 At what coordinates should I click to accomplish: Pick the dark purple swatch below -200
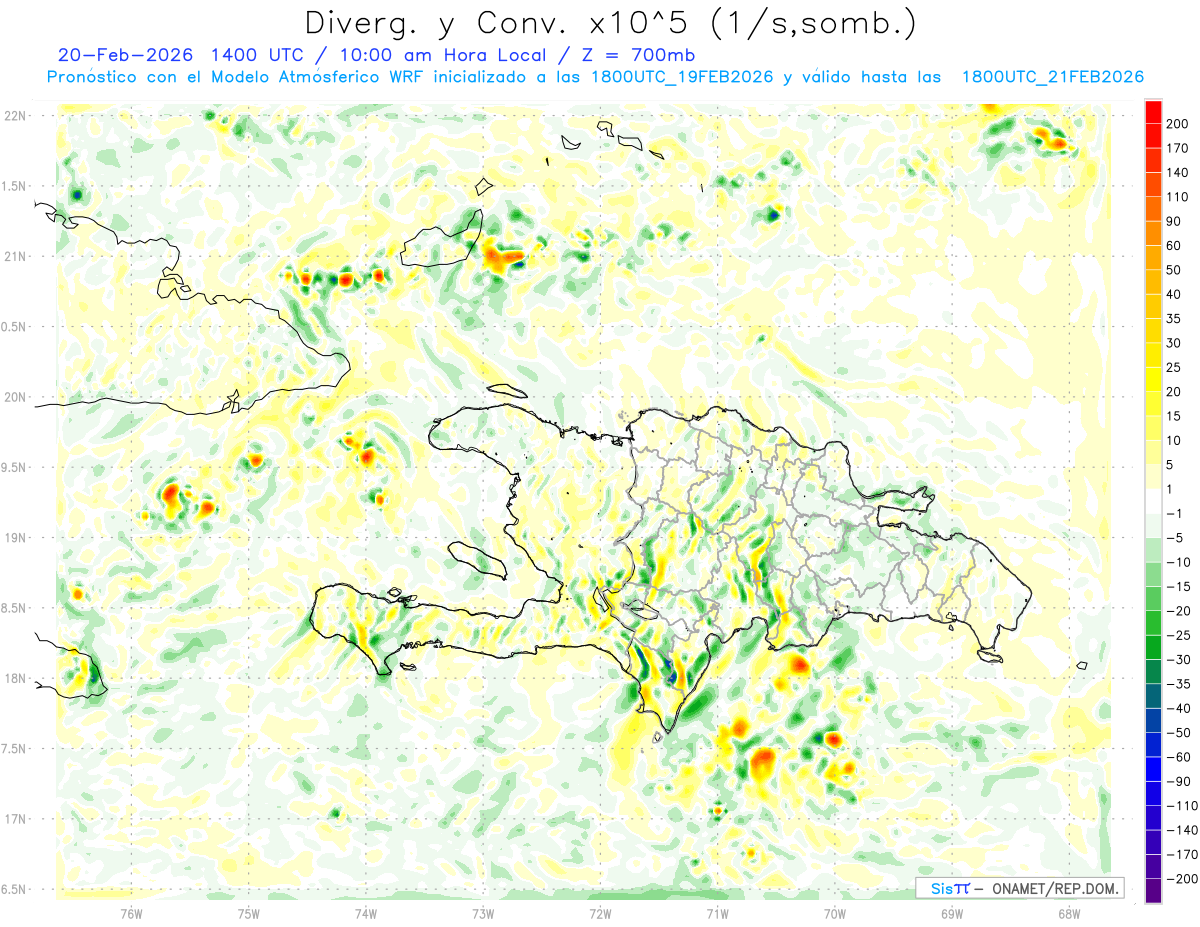pos(1153,891)
